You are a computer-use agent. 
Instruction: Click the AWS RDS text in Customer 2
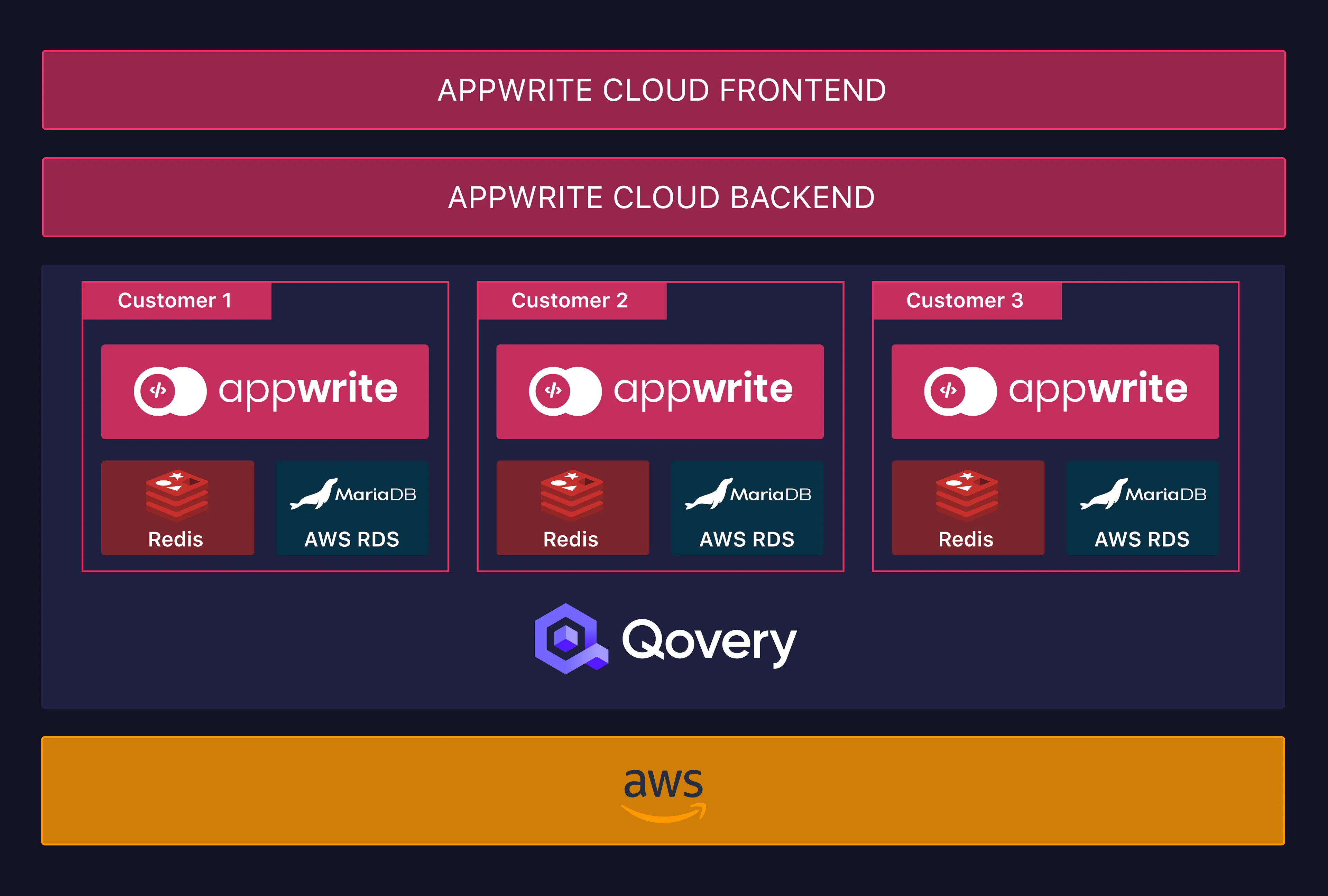click(x=747, y=539)
